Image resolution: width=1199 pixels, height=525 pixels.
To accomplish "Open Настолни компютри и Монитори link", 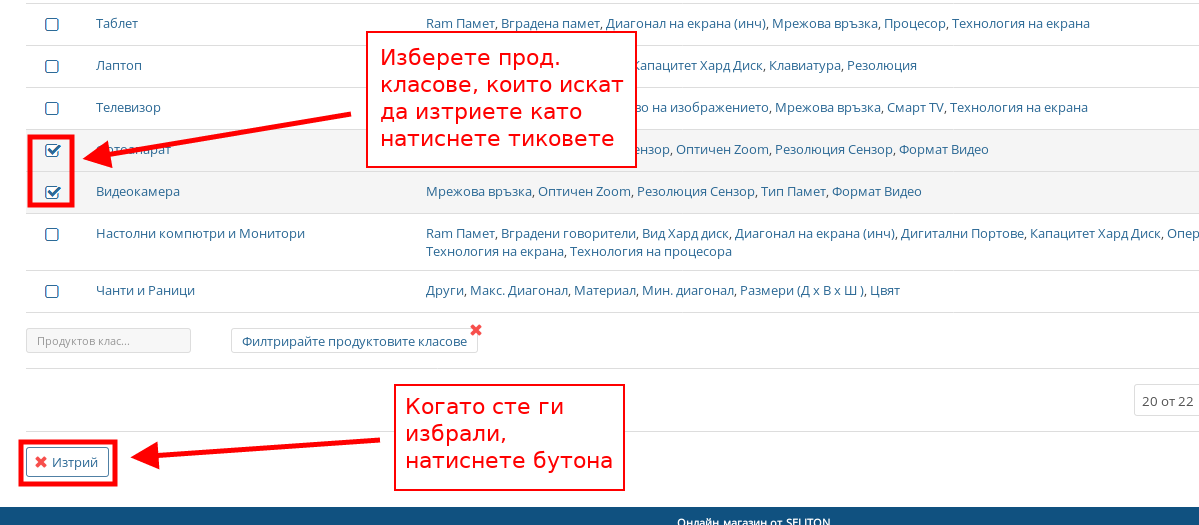I will click(x=200, y=233).
